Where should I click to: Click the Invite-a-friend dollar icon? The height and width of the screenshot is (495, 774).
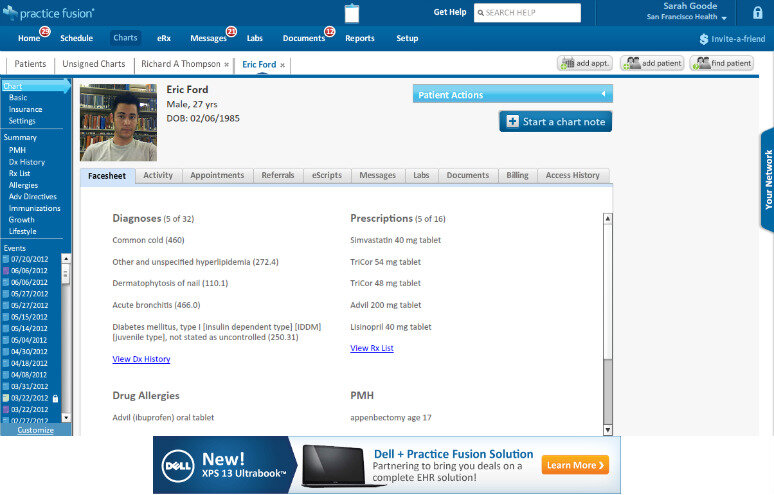click(705, 39)
